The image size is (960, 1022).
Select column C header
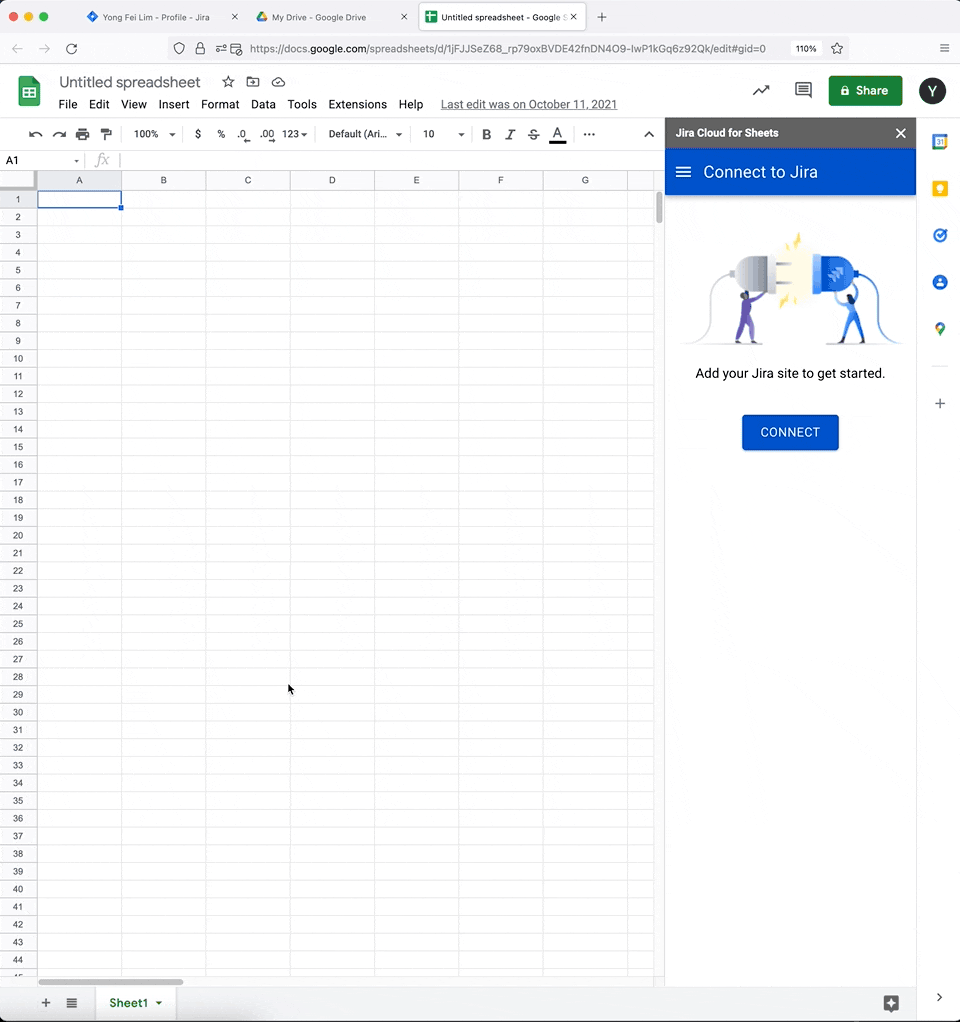click(248, 180)
